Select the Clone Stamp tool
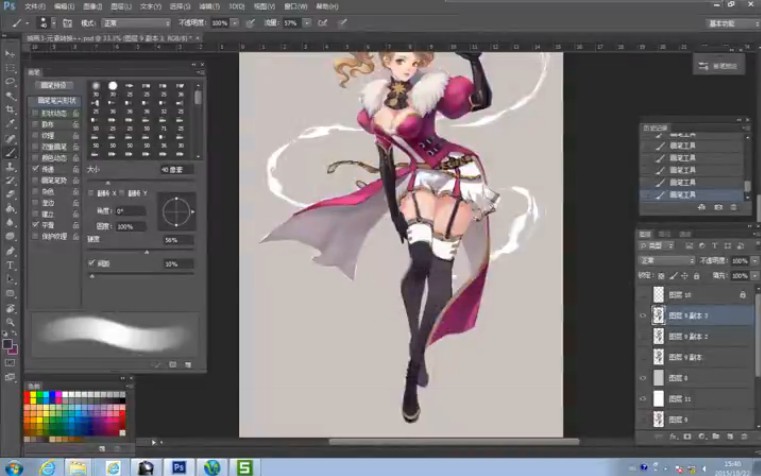The height and width of the screenshot is (476, 761). [10, 167]
